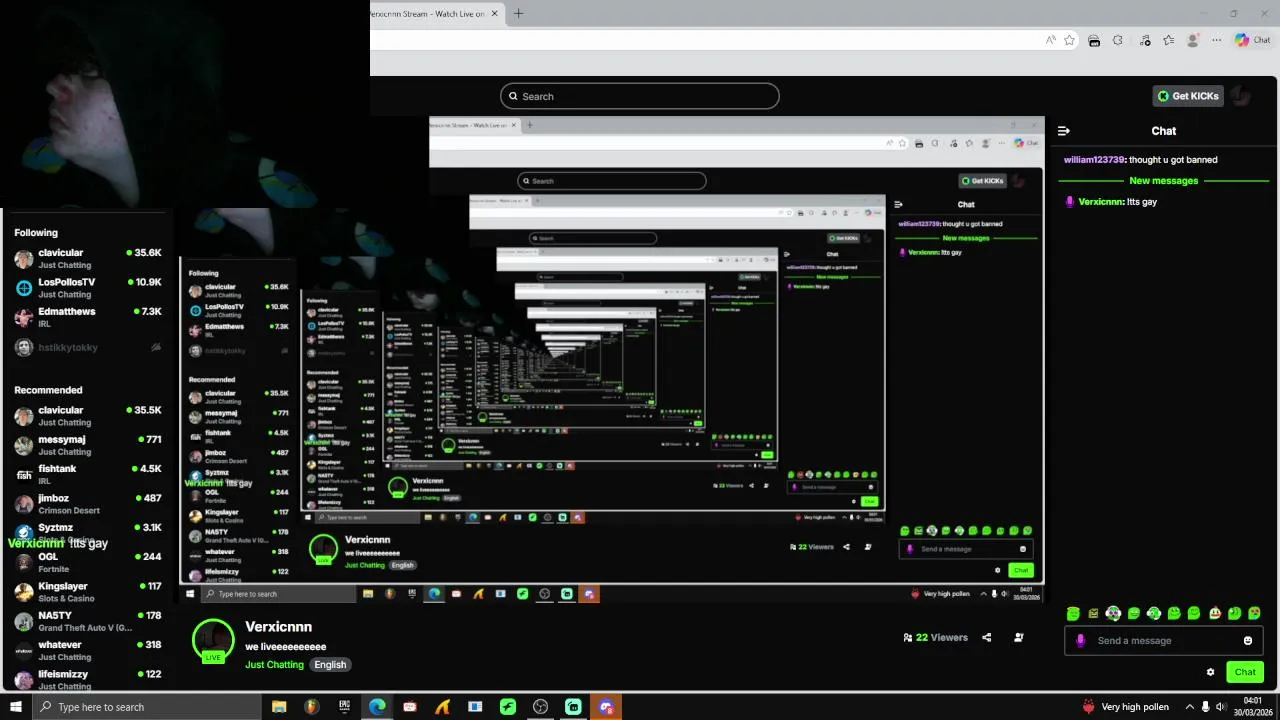Viewport: 1280px width, 720px height.
Task: Open recommended channel NASTY
Action: click(88, 621)
